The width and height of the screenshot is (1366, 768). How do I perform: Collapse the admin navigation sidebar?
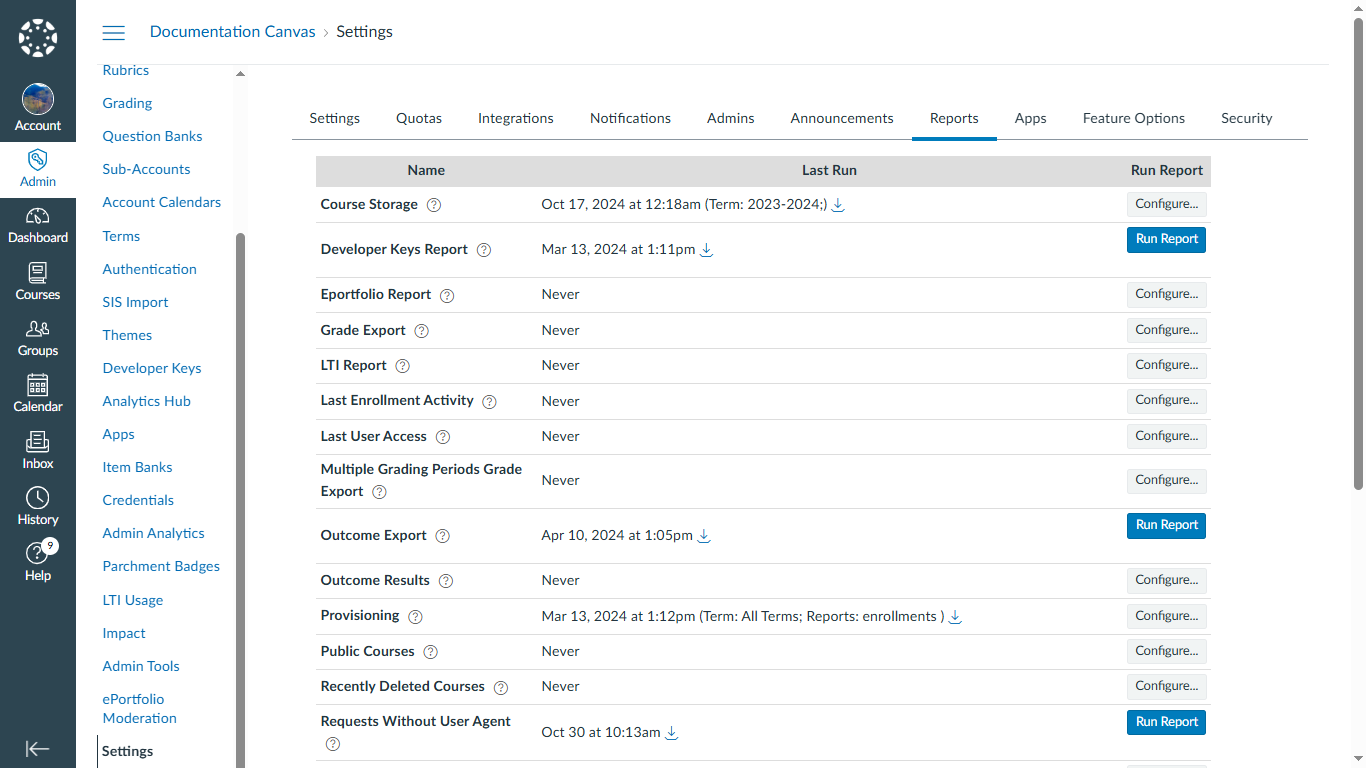pos(38,748)
